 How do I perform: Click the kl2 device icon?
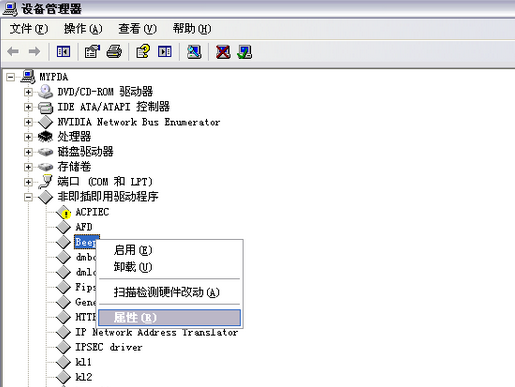tap(63, 377)
